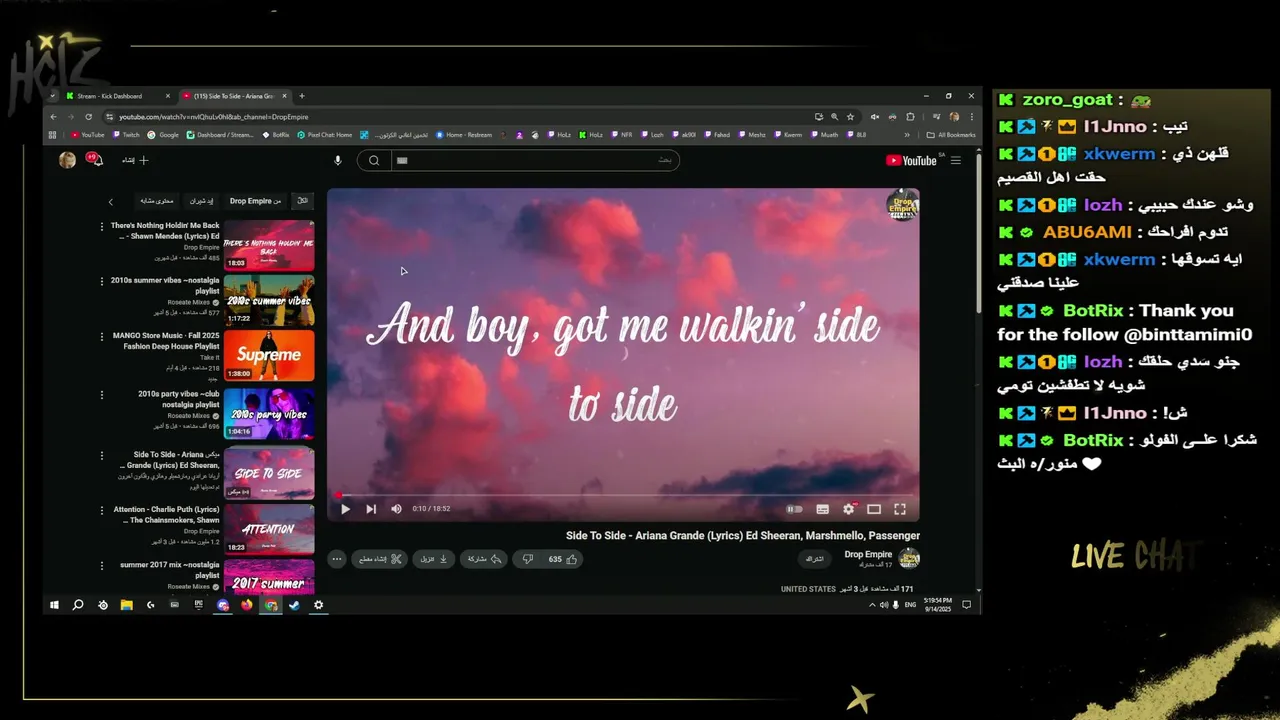Open Steam from taskbar

coord(295,605)
